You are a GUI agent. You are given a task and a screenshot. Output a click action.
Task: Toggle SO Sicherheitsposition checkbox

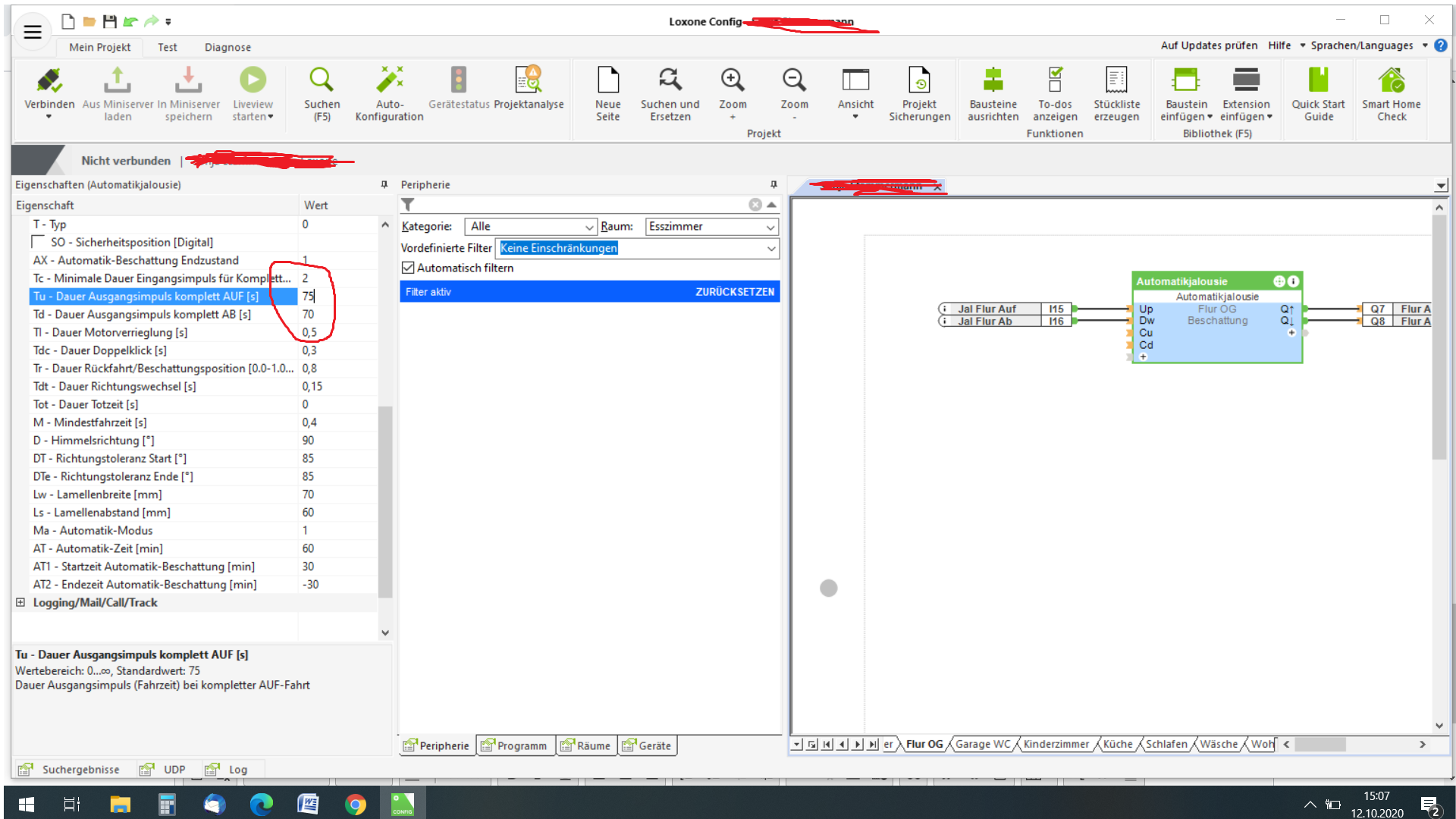point(38,242)
